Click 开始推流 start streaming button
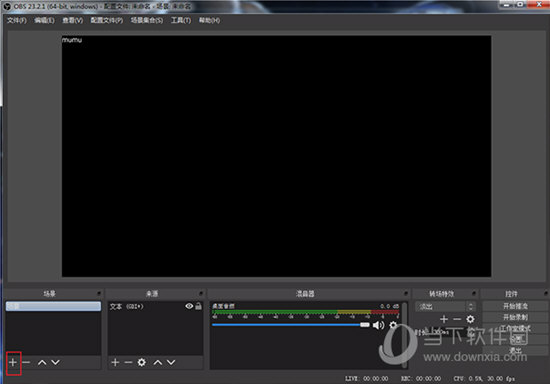 (515, 306)
